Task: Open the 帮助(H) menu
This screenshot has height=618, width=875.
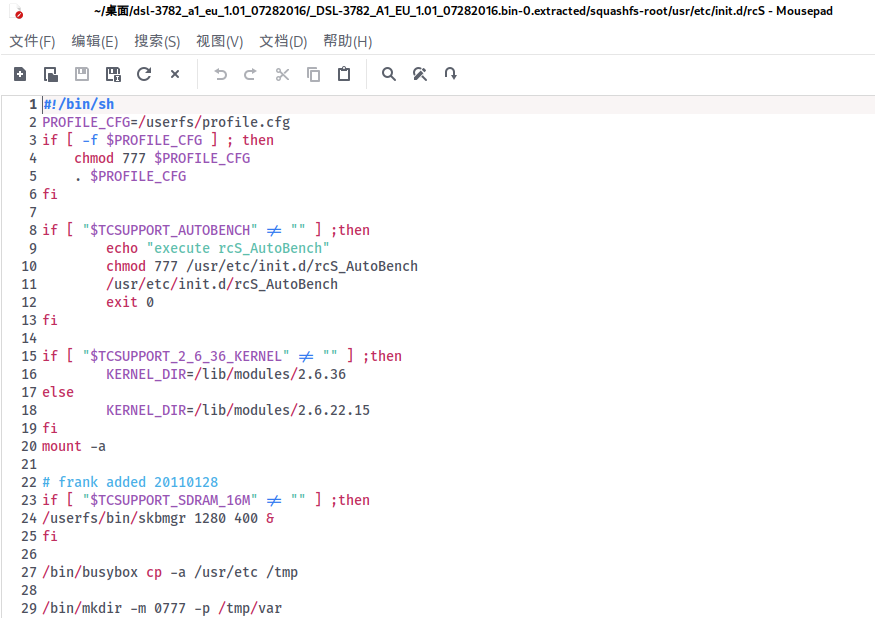Action: (348, 41)
